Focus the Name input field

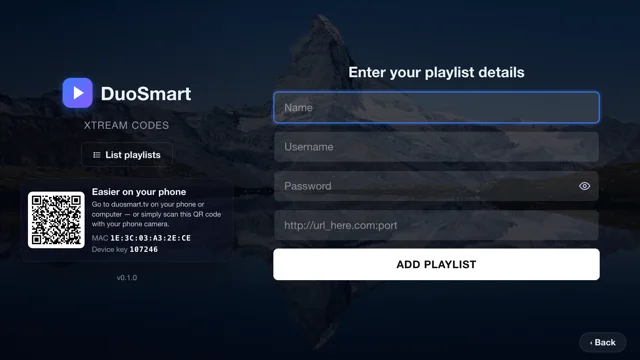(x=436, y=107)
